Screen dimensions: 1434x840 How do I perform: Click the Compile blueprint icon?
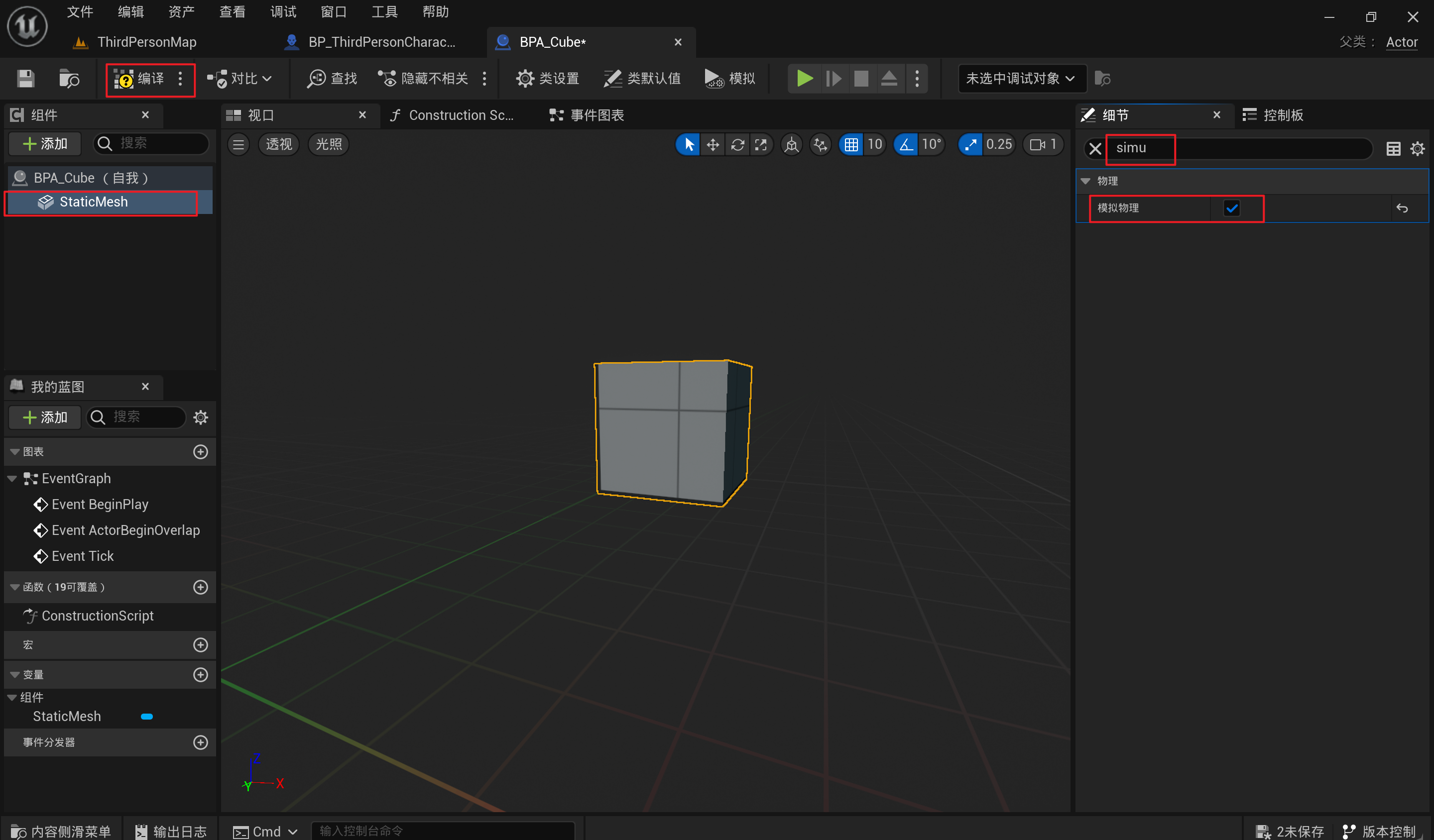point(124,79)
